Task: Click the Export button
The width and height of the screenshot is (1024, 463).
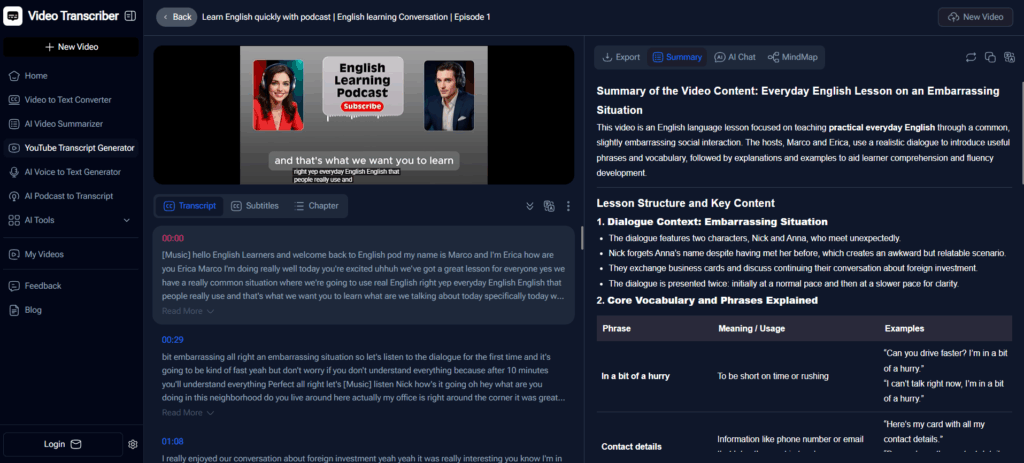Action: pyautogui.click(x=620, y=57)
